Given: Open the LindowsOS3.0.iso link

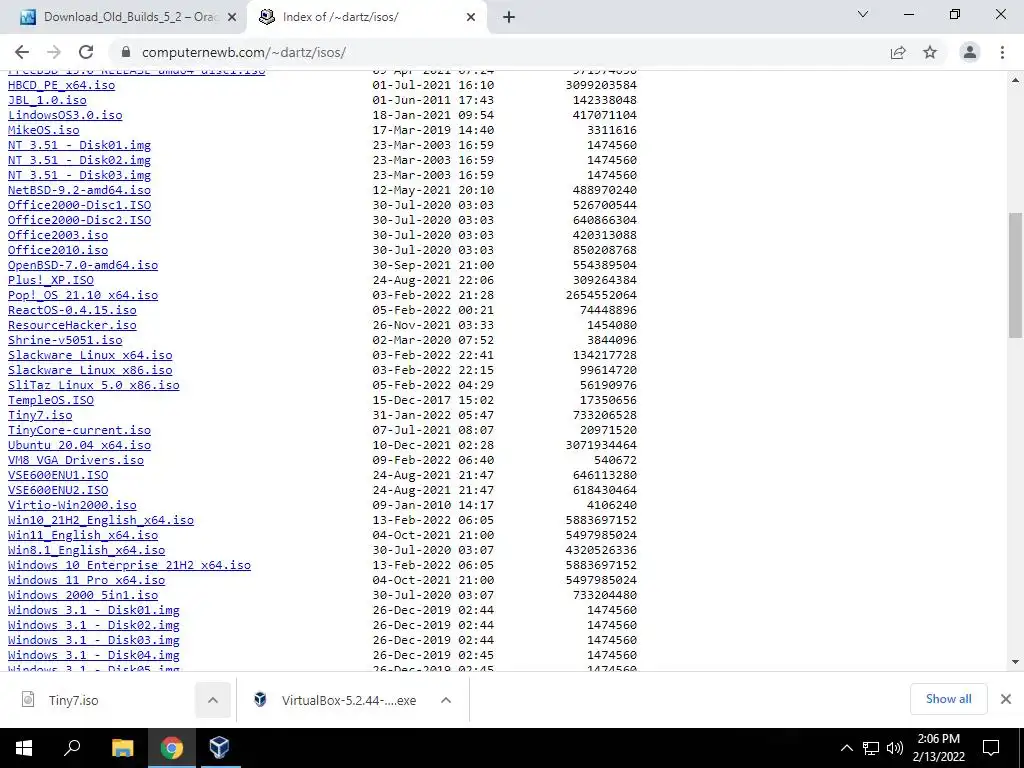Looking at the screenshot, I should coord(65,115).
